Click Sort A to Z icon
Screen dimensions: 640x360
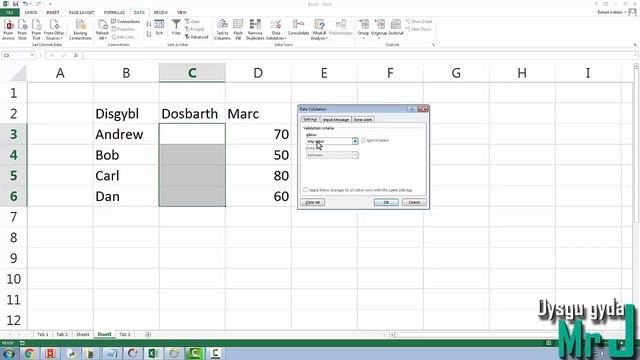pos(149,24)
